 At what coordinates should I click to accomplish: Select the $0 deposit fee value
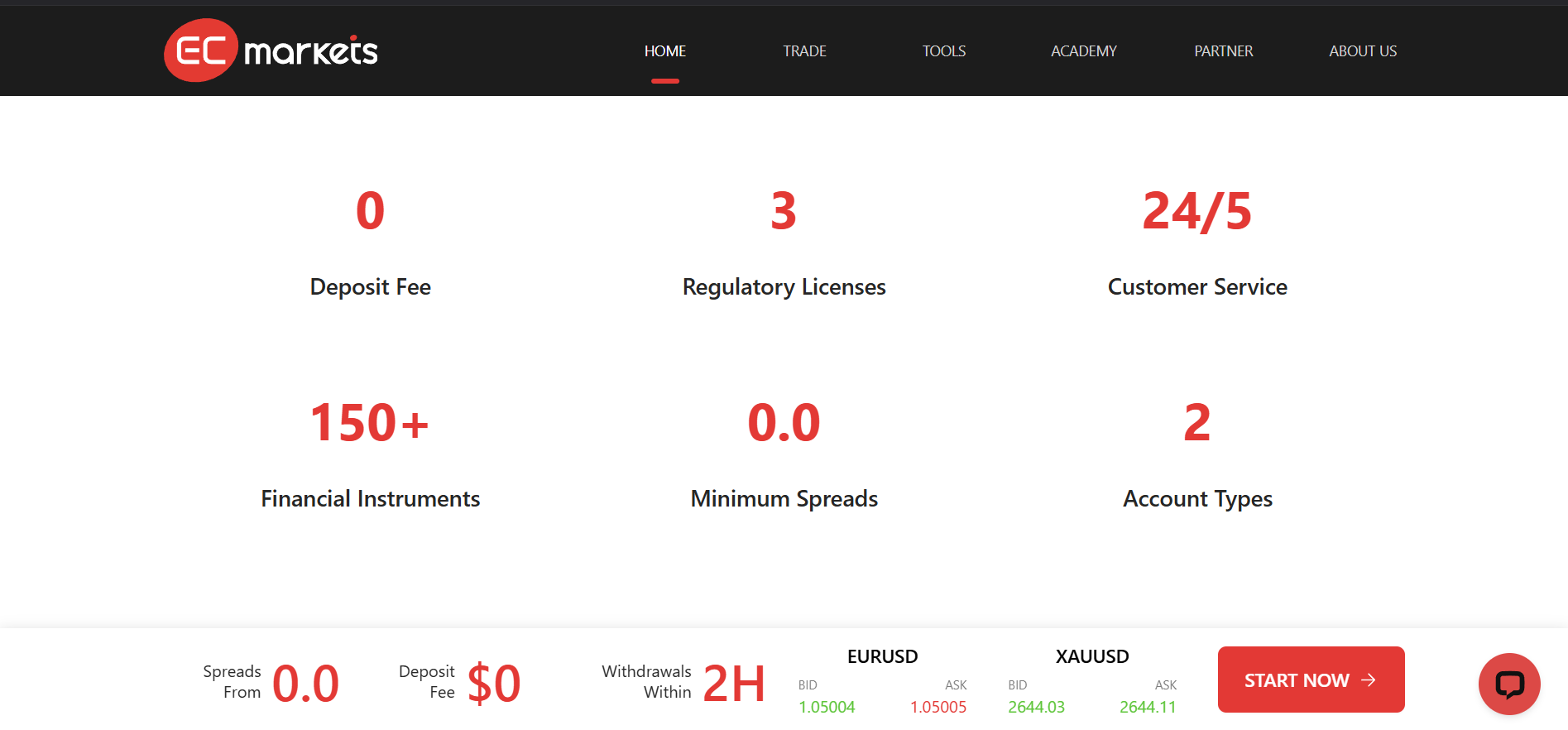tap(494, 684)
